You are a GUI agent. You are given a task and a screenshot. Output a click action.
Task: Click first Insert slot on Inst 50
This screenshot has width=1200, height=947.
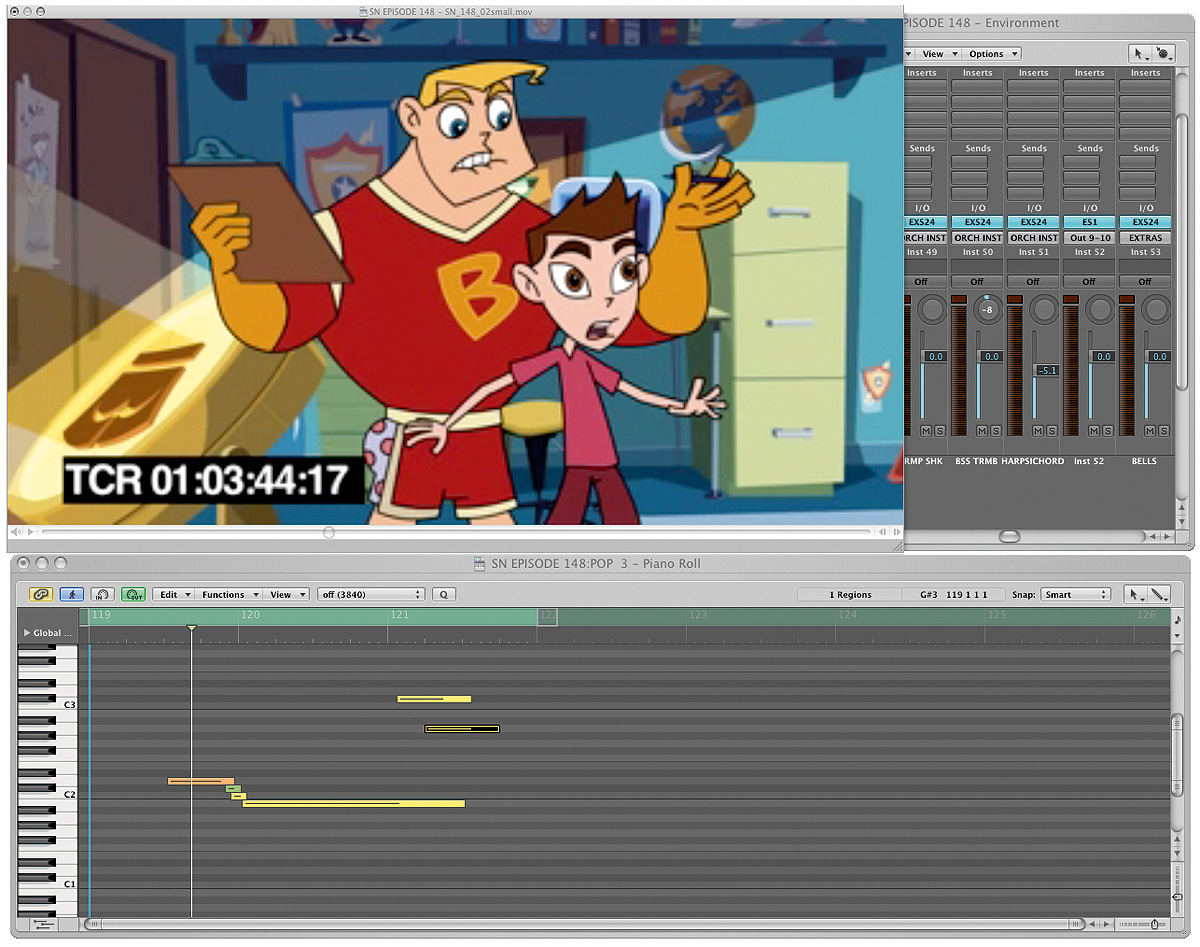pos(978,87)
